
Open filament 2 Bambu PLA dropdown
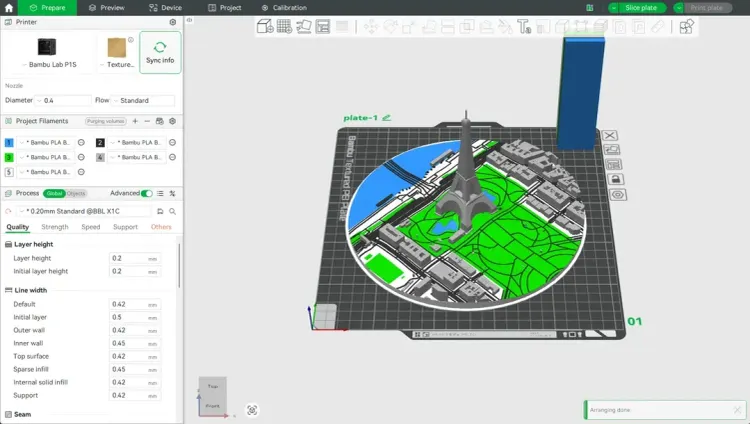138,142
